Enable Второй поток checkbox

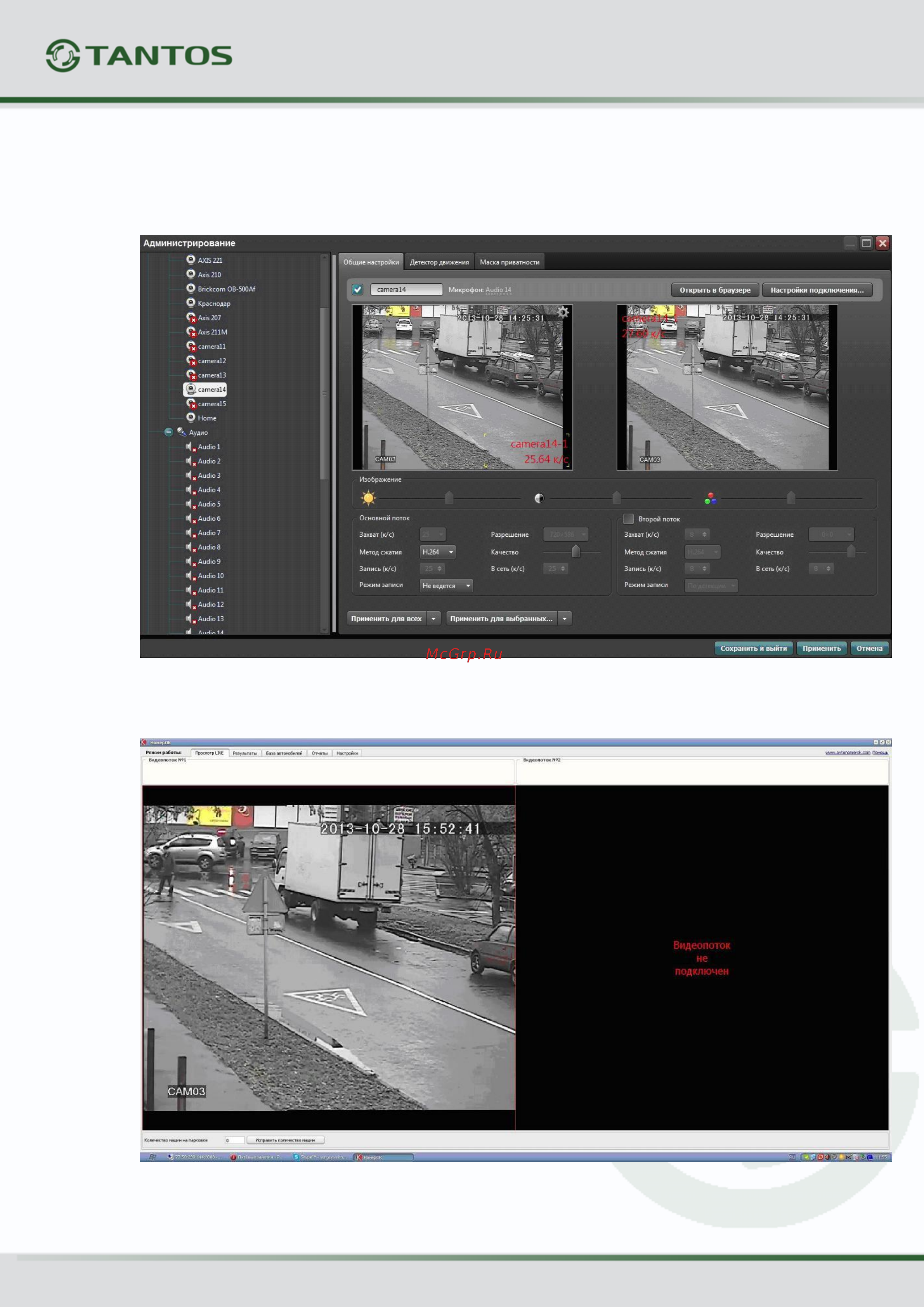click(629, 518)
